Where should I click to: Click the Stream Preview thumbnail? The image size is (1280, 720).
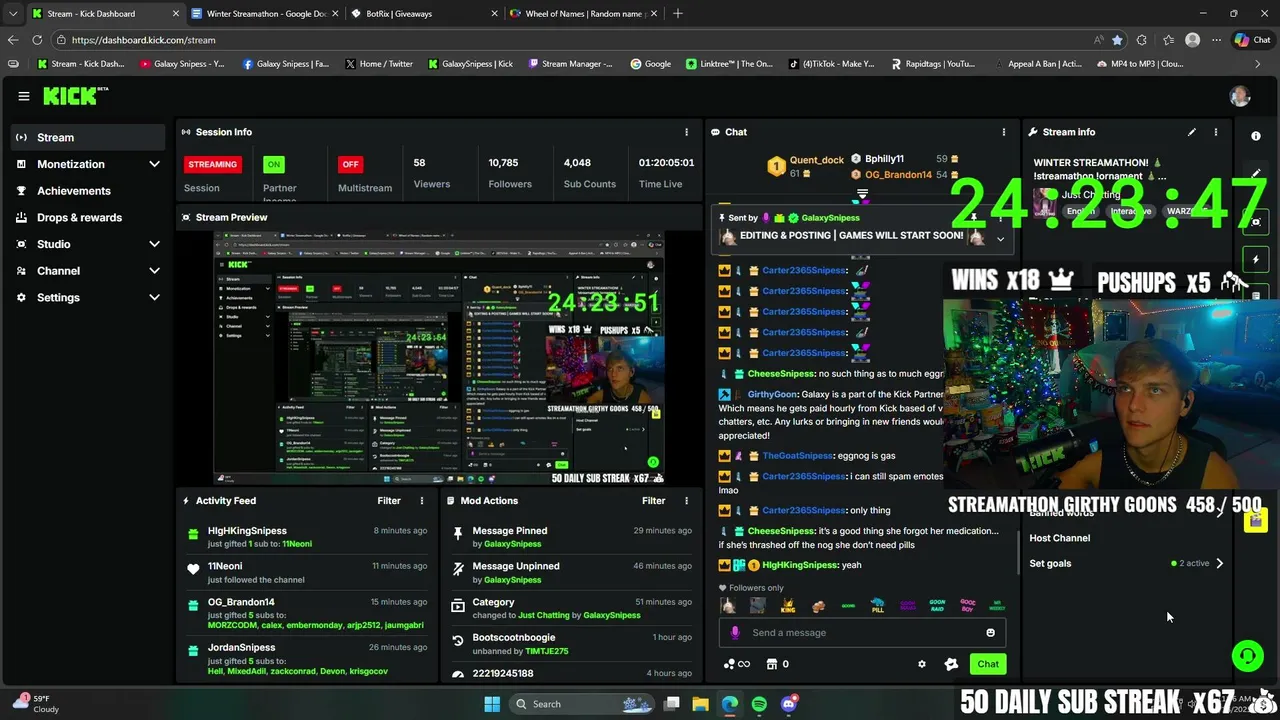pos(438,358)
